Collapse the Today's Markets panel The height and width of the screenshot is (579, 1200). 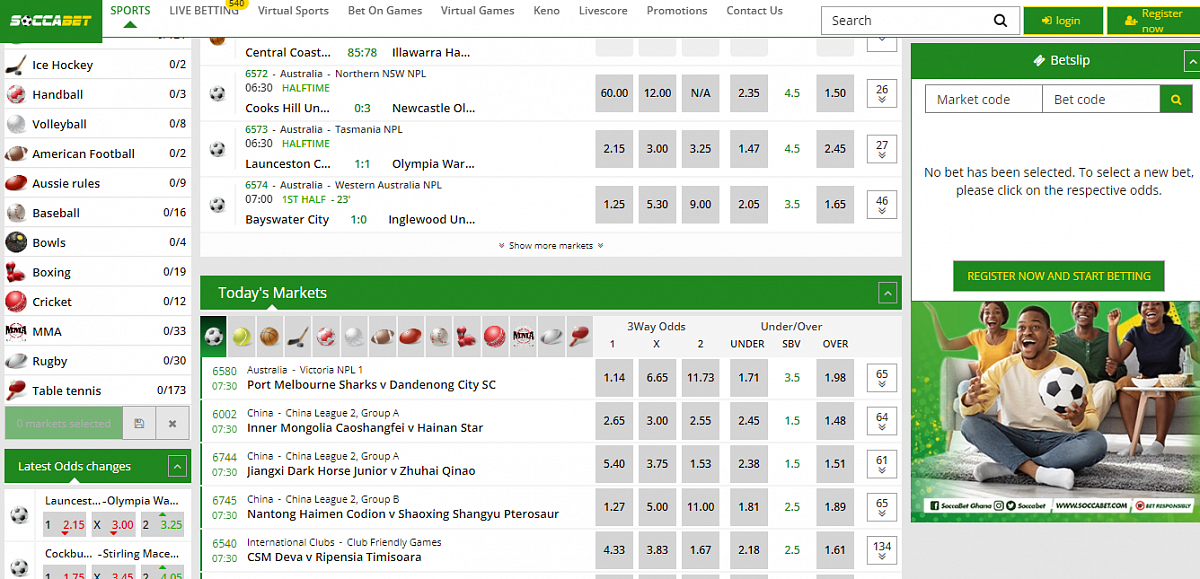pos(887,293)
